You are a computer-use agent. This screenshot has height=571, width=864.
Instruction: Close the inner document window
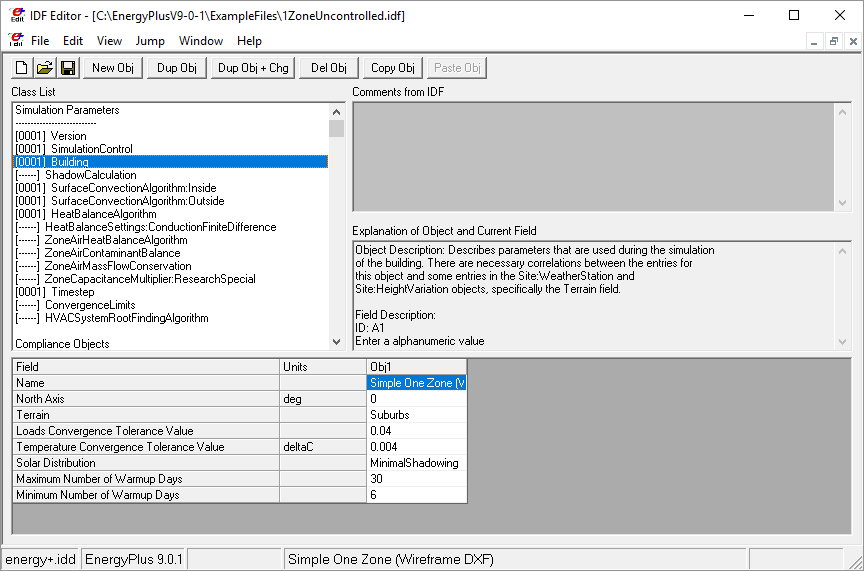[853, 41]
